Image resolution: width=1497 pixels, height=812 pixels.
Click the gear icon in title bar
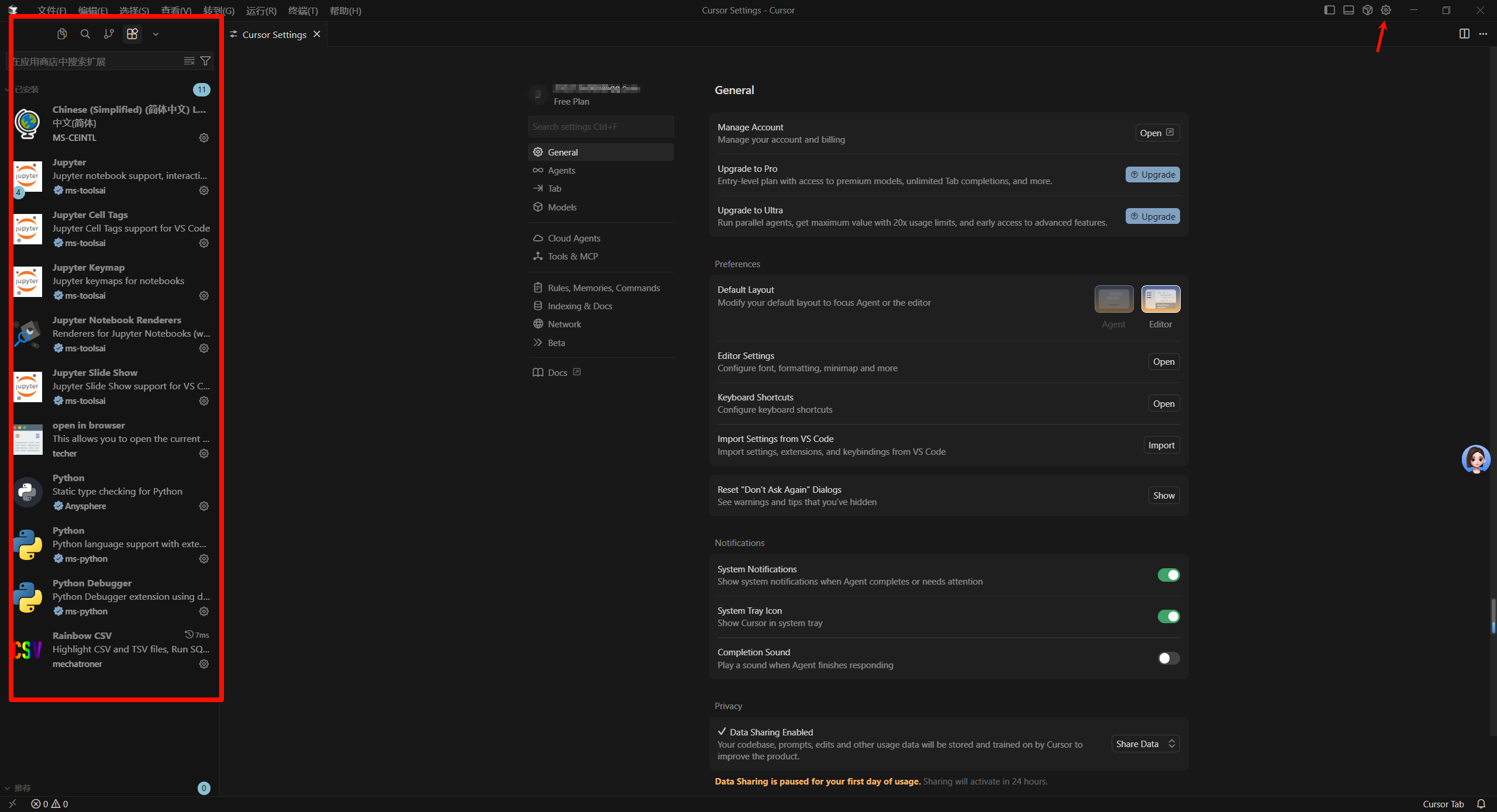tap(1386, 10)
